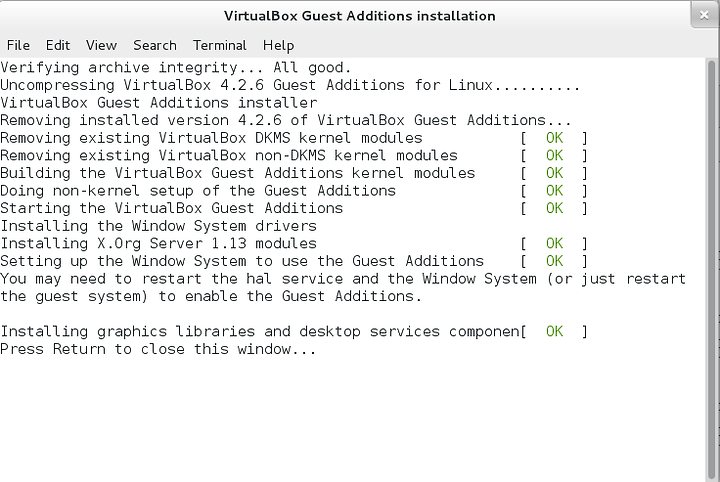Click the line 'Verifying archive integrity... All good.'

pyautogui.click(x=176, y=68)
